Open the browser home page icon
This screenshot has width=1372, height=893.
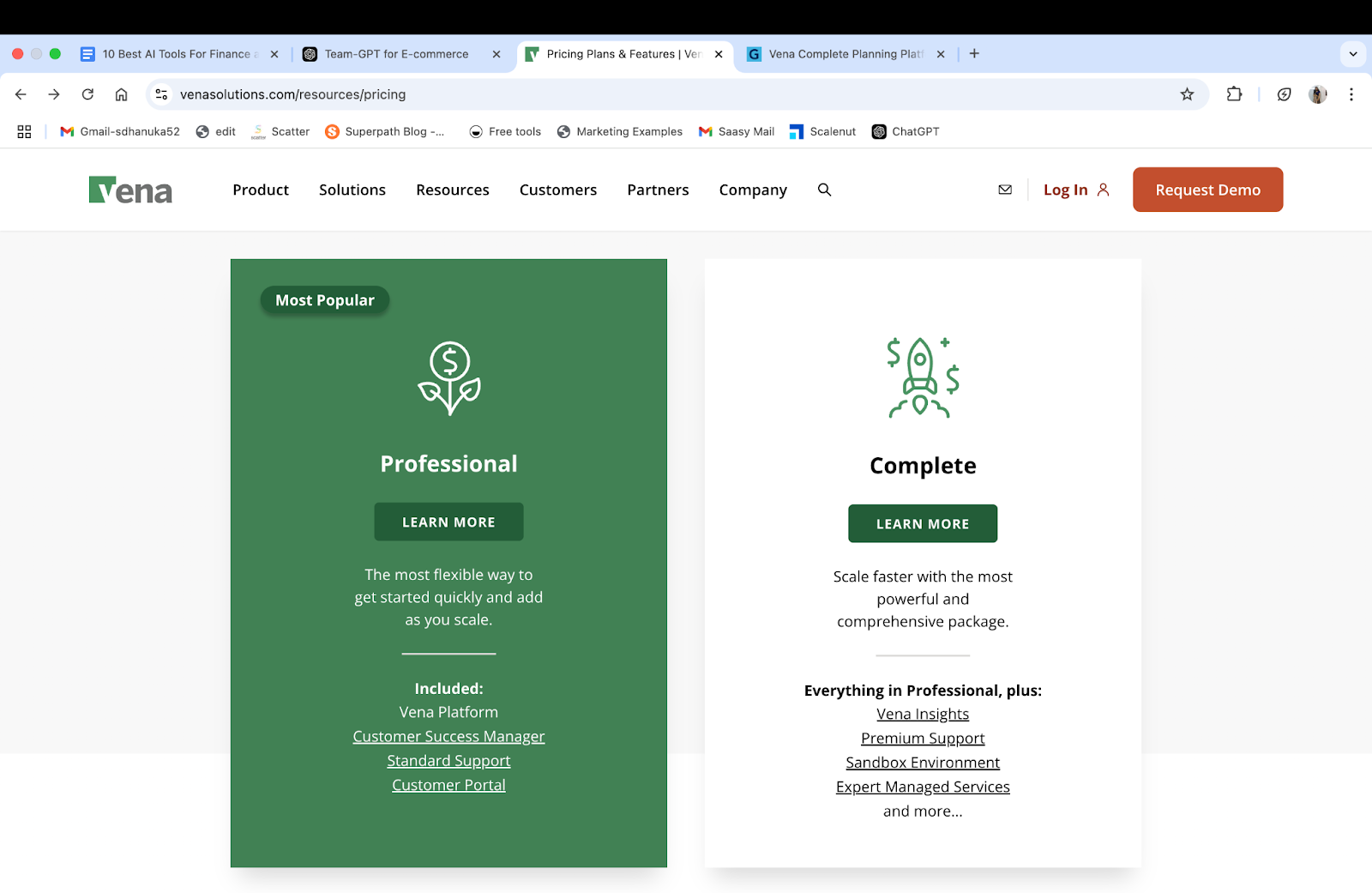pos(121,94)
